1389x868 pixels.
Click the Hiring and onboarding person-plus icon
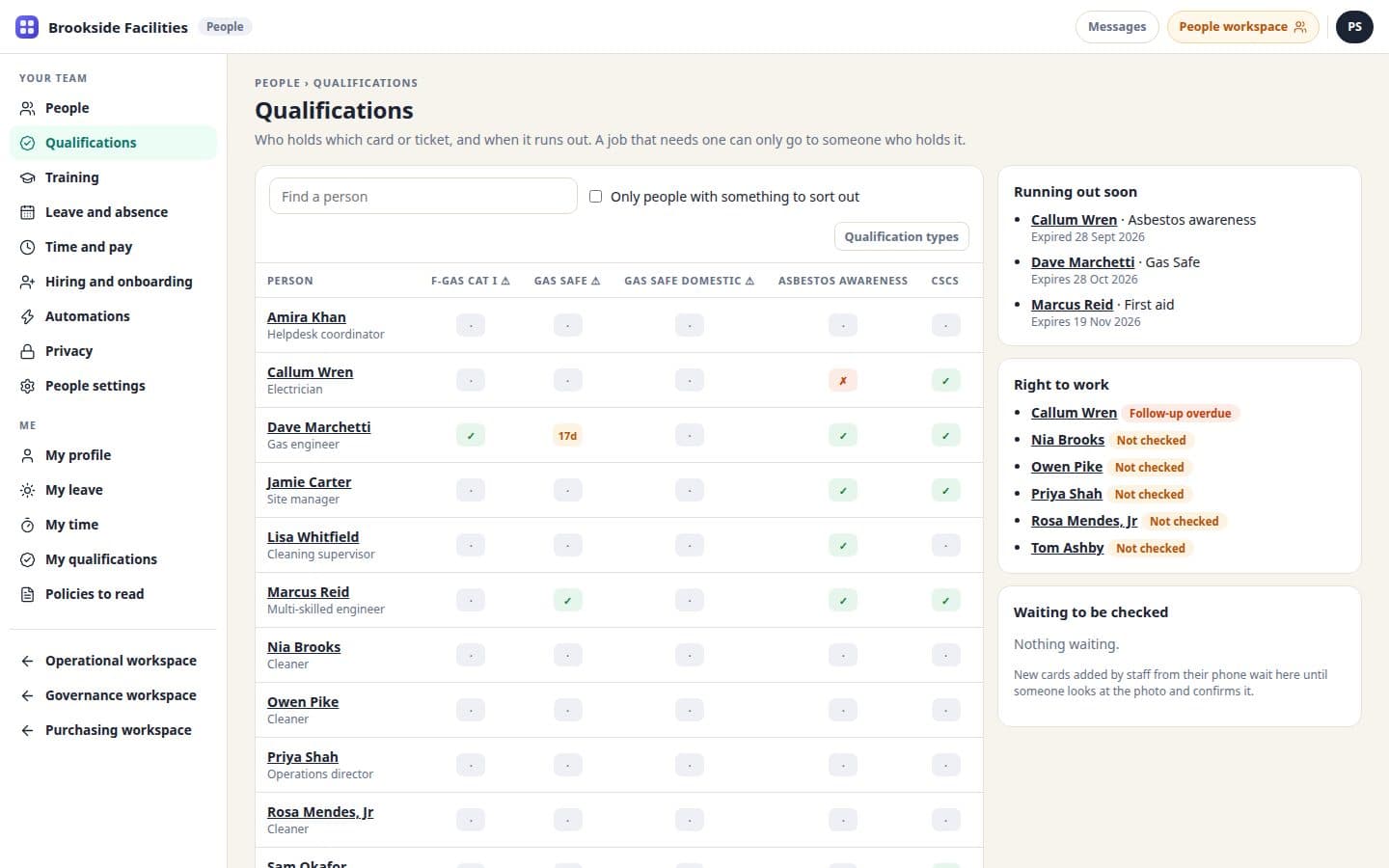coord(28,282)
